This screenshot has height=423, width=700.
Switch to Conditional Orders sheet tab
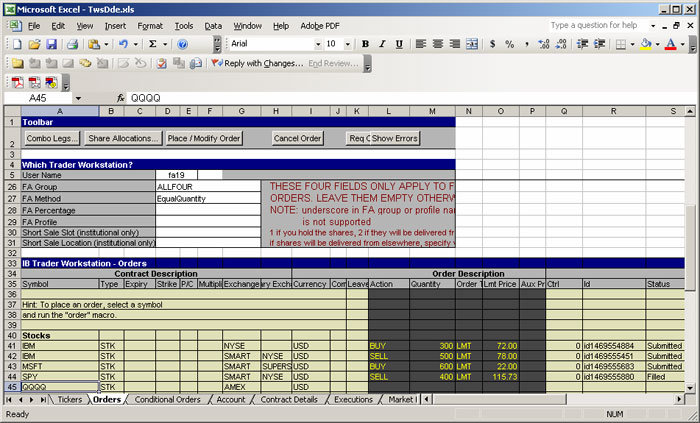coord(167,399)
